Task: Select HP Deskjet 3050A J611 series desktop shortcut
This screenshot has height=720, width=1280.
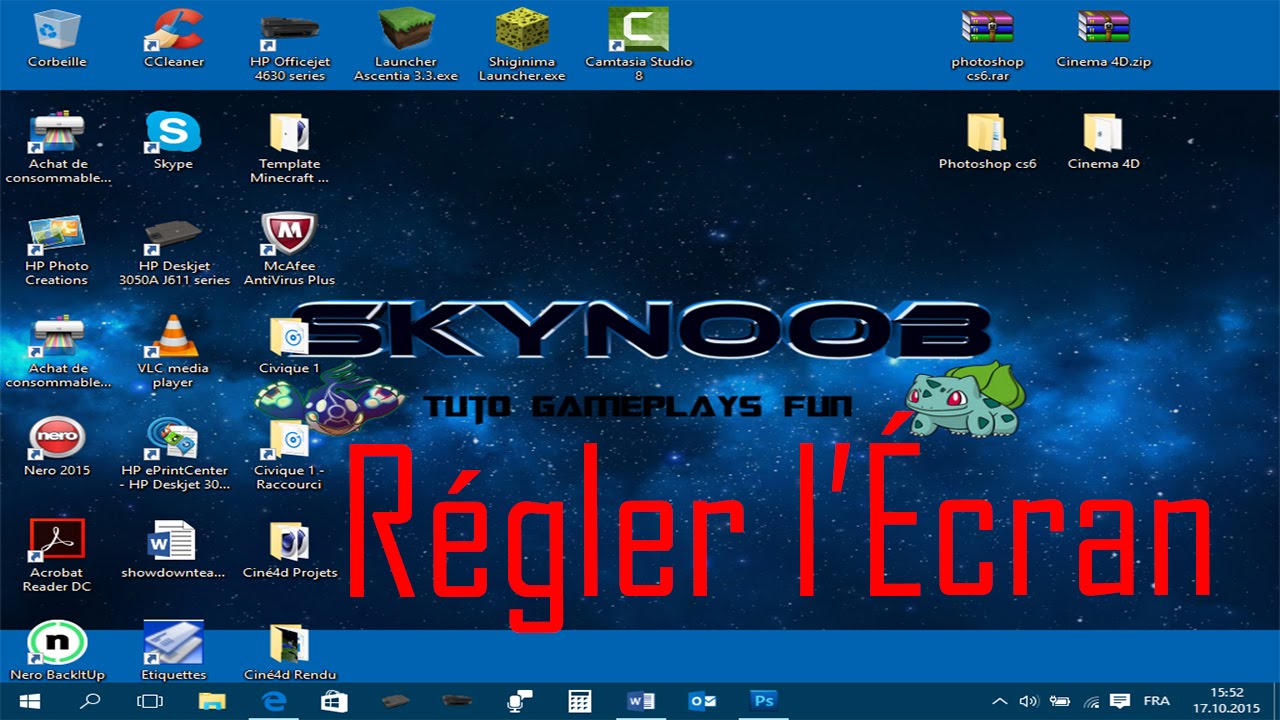Action: tap(173, 250)
